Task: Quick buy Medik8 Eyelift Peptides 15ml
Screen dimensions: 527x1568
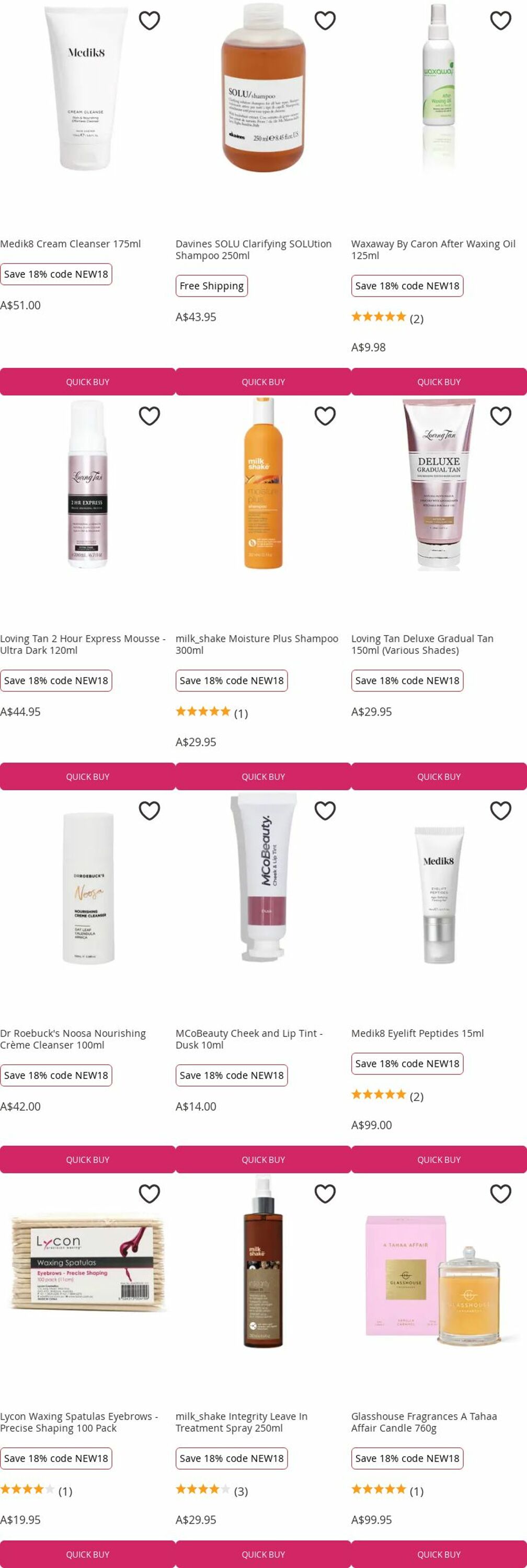Action: point(439,1160)
